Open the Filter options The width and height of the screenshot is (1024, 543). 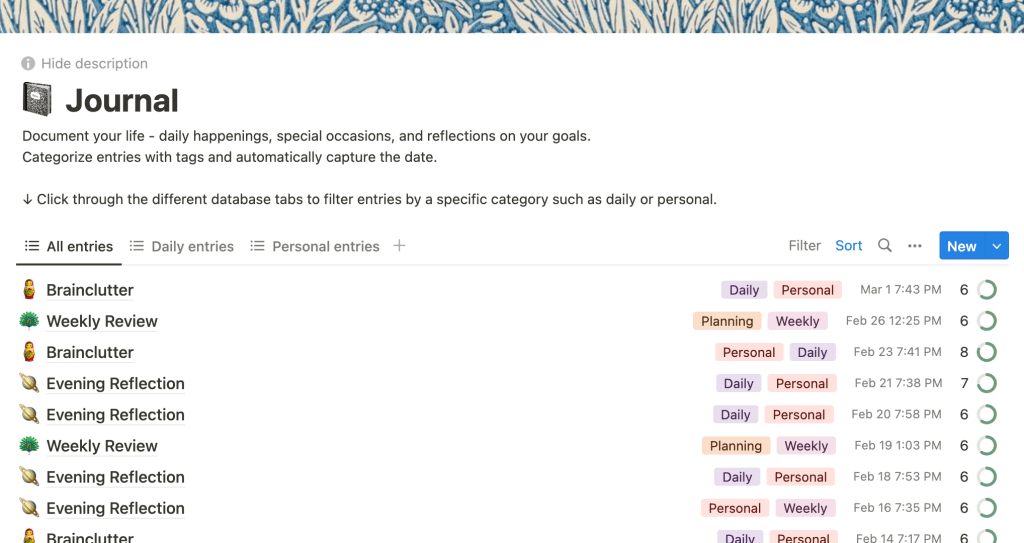tap(805, 246)
